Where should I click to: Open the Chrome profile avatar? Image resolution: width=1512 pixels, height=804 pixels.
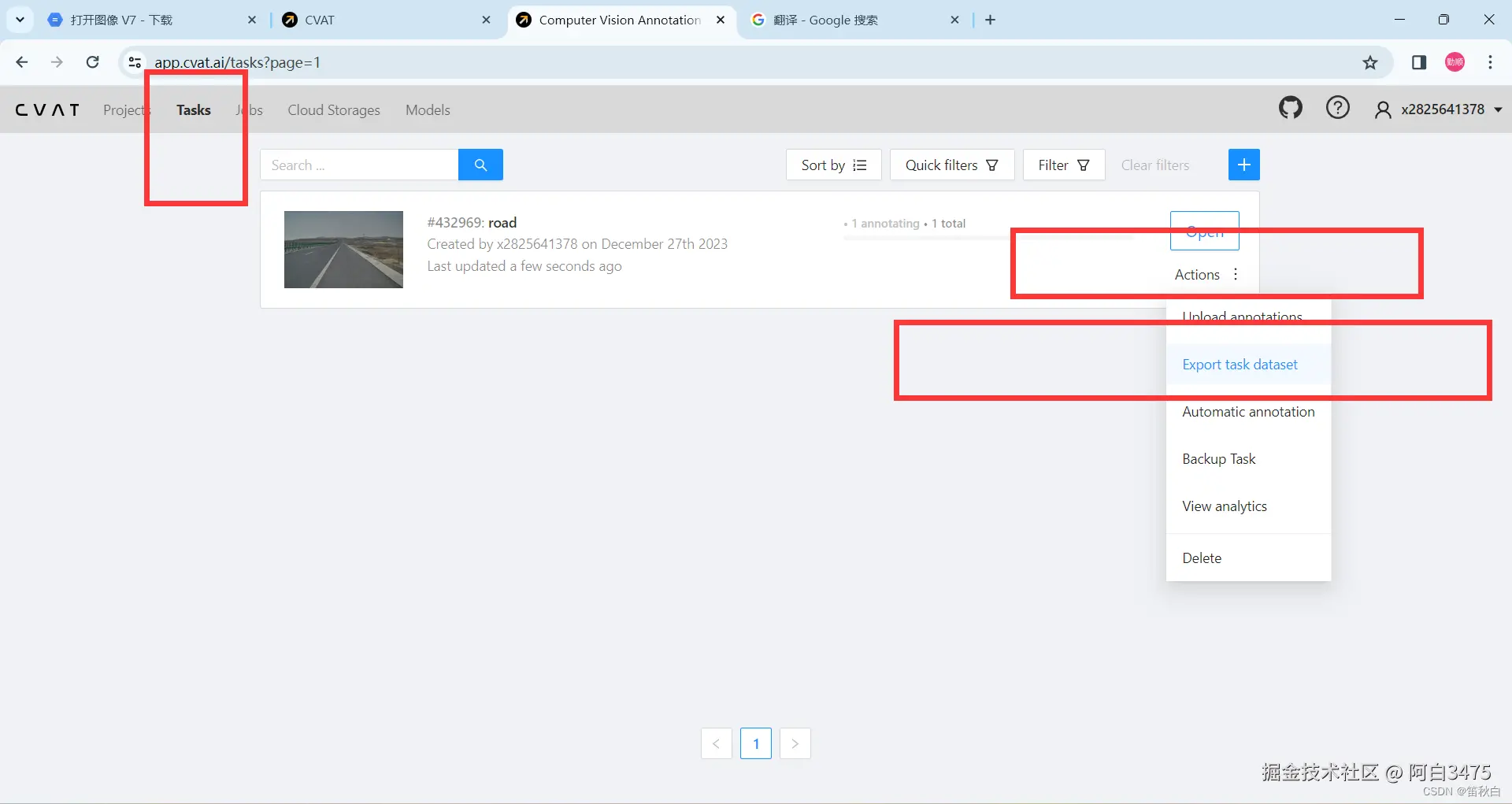[1455, 62]
